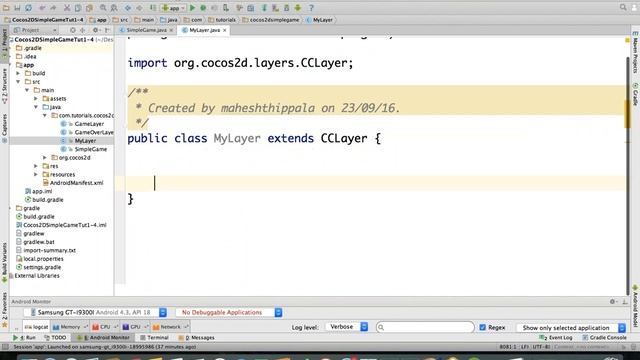Click the Redo toolbar icon
The image size is (640, 360).
(x=53, y=8)
